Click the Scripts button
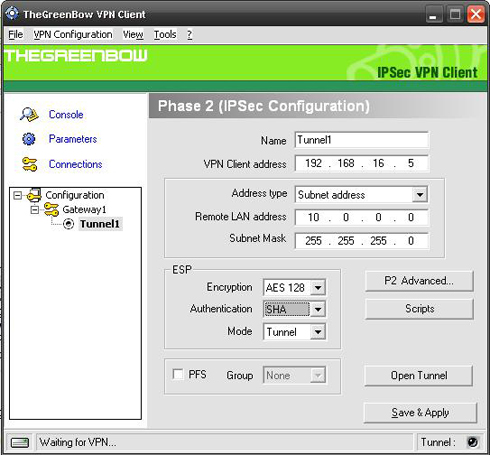This screenshot has height=455, width=490. (x=419, y=309)
